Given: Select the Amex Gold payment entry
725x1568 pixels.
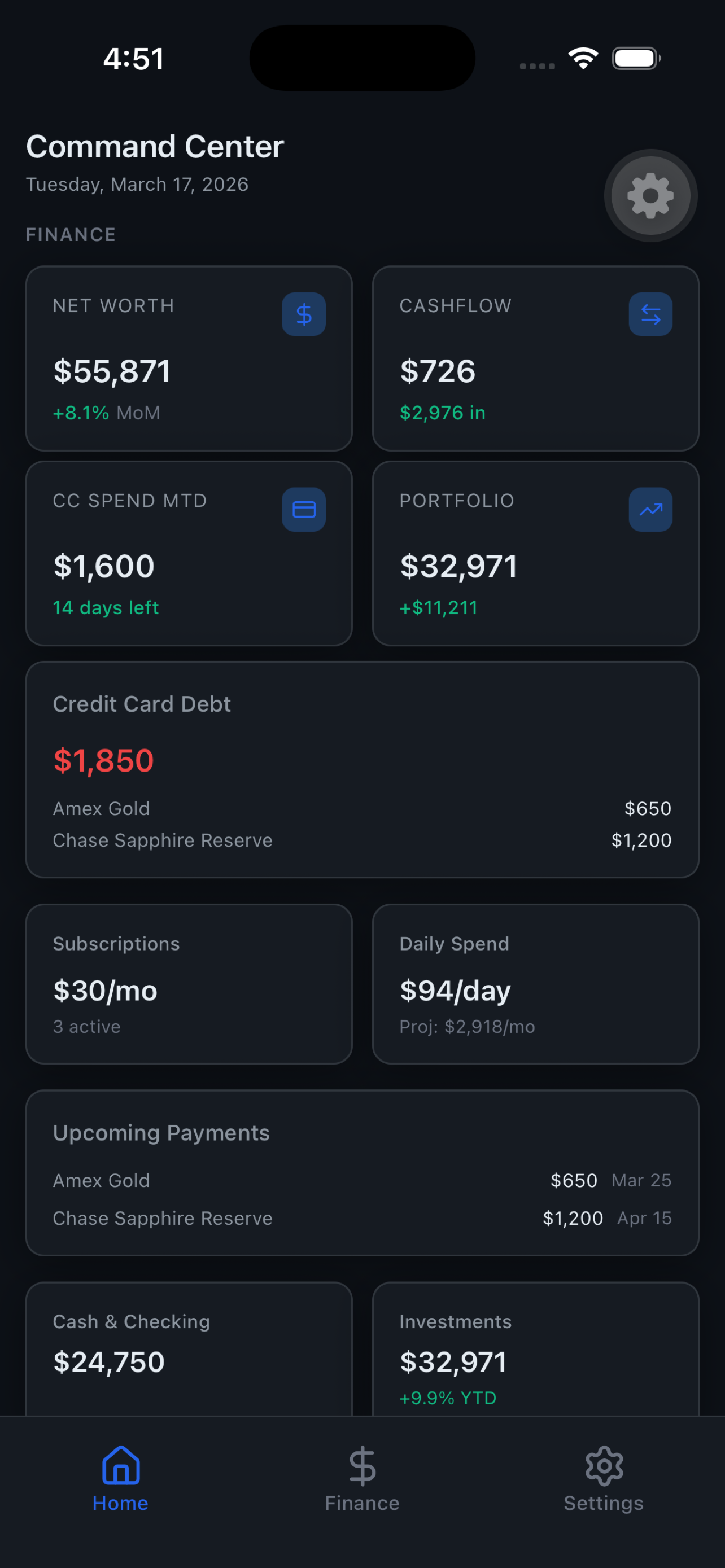Looking at the screenshot, I should point(361,1180).
